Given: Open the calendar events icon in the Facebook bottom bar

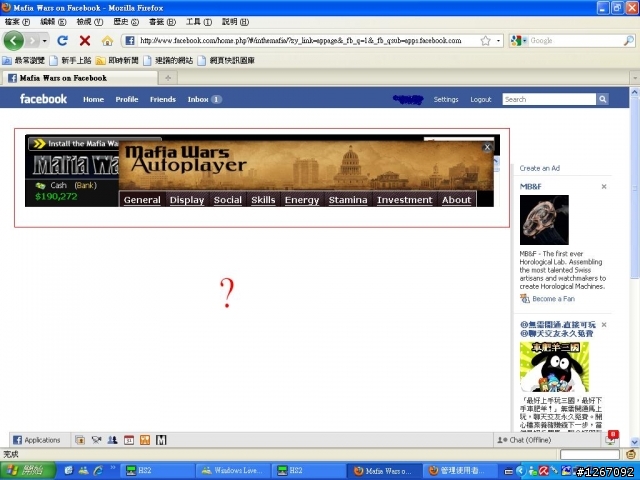Looking at the screenshot, I should (x=129, y=440).
